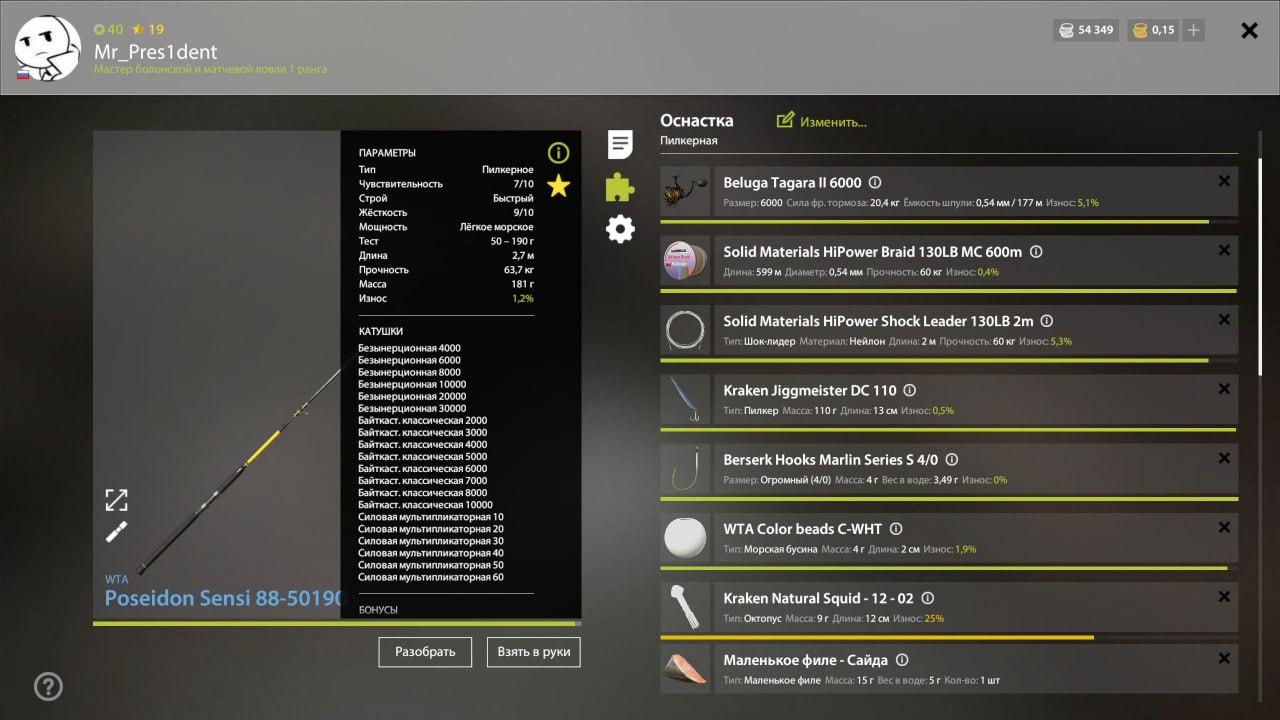The image size is (1280, 720).
Task: Click the rod wear bar under preview
Action: click(337, 623)
